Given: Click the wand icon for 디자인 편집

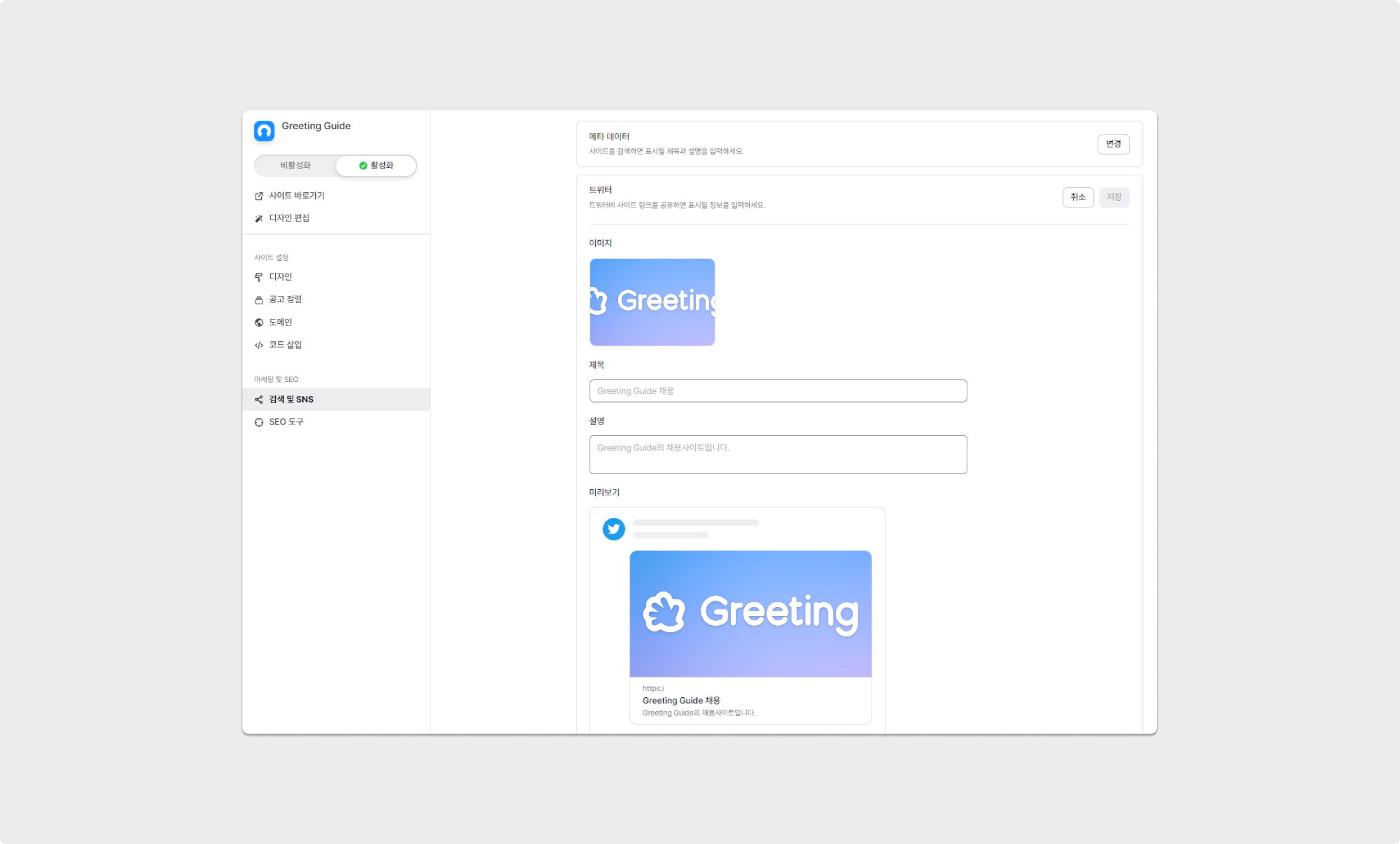Looking at the screenshot, I should click(x=259, y=218).
